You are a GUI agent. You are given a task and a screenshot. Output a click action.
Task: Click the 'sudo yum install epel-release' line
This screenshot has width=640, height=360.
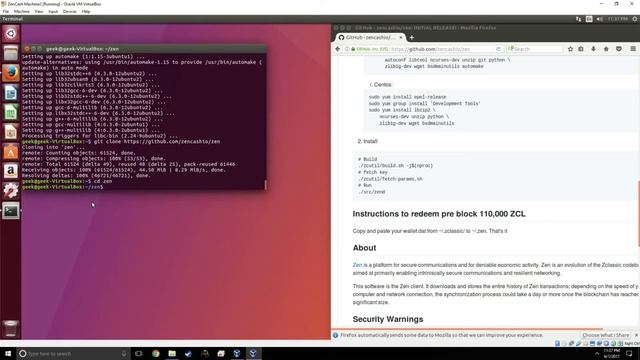click(407, 97)
